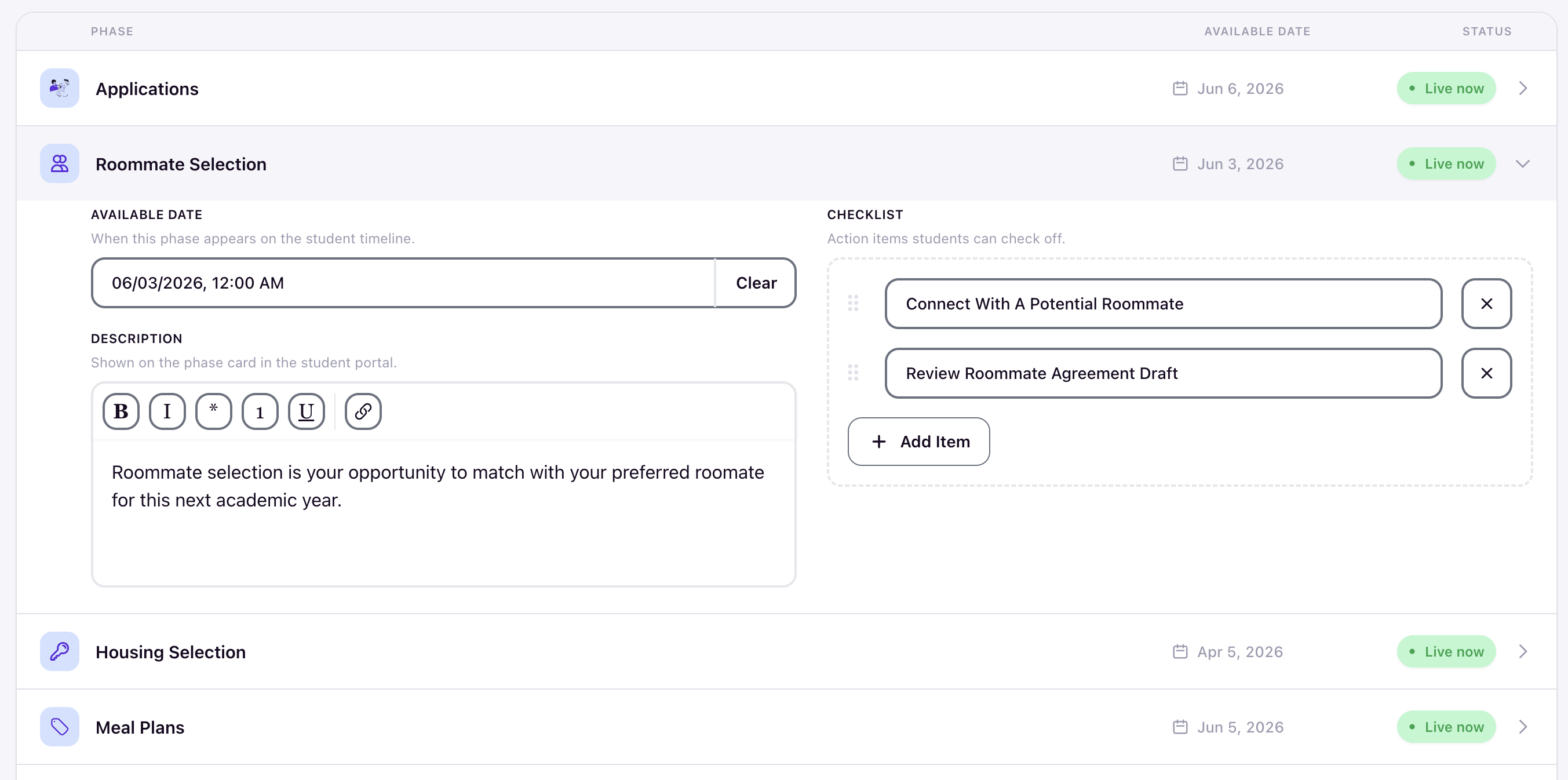This screenshot has height=780, width=1568.
Task: Add a new checklist item
Action: click(x=918, y=442)
